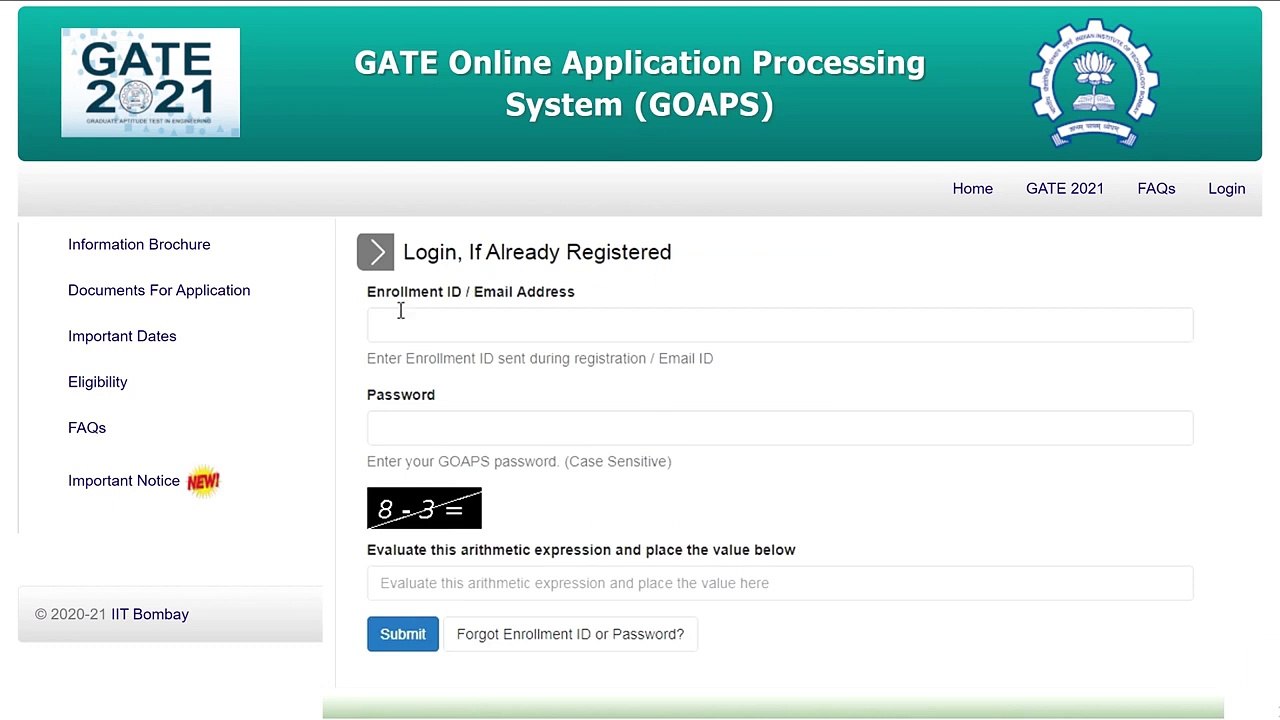The width and height of the screenshot is (1280, 720).
Task: Go to Login in the top navigation
Action: (1226, 188)
